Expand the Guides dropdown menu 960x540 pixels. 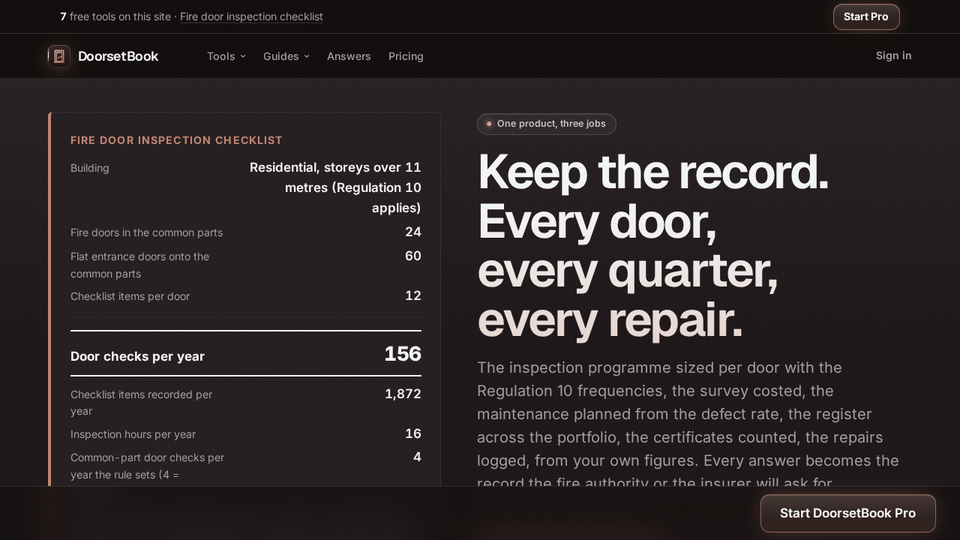click(x=286, y=56)
